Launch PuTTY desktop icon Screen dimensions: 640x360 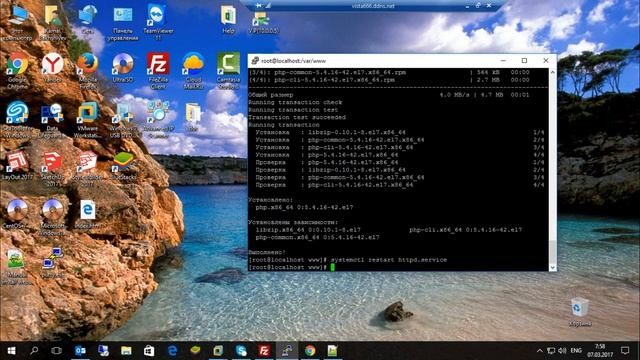[52, 263]
